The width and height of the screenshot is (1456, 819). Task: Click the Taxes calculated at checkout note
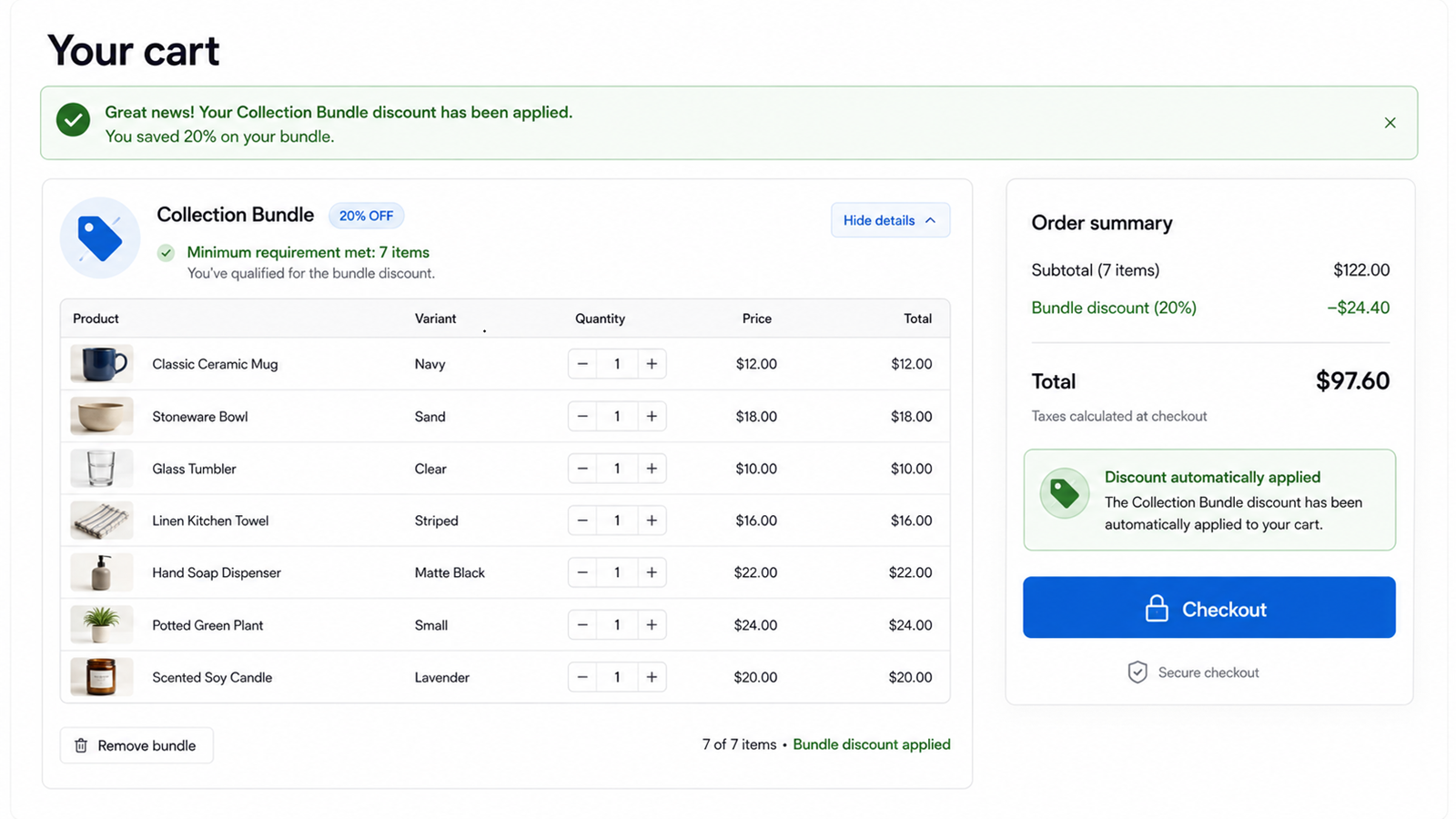point(1119,416)
